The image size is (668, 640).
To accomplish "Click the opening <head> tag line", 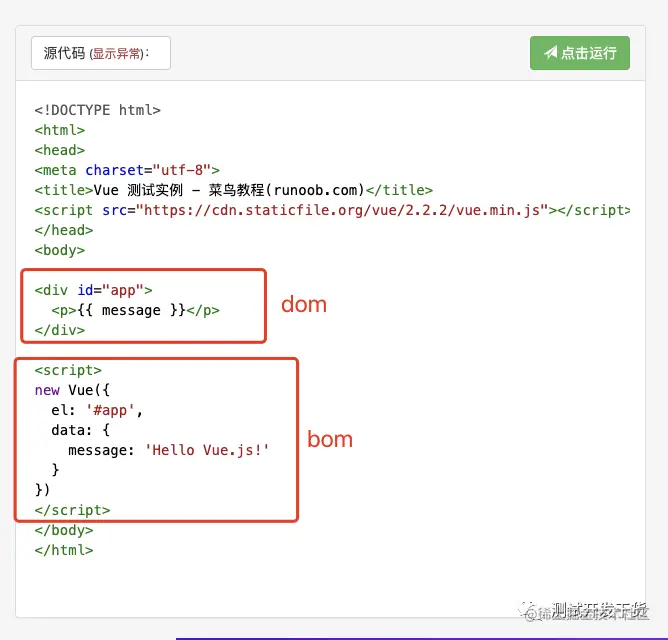I will [60, 150].
